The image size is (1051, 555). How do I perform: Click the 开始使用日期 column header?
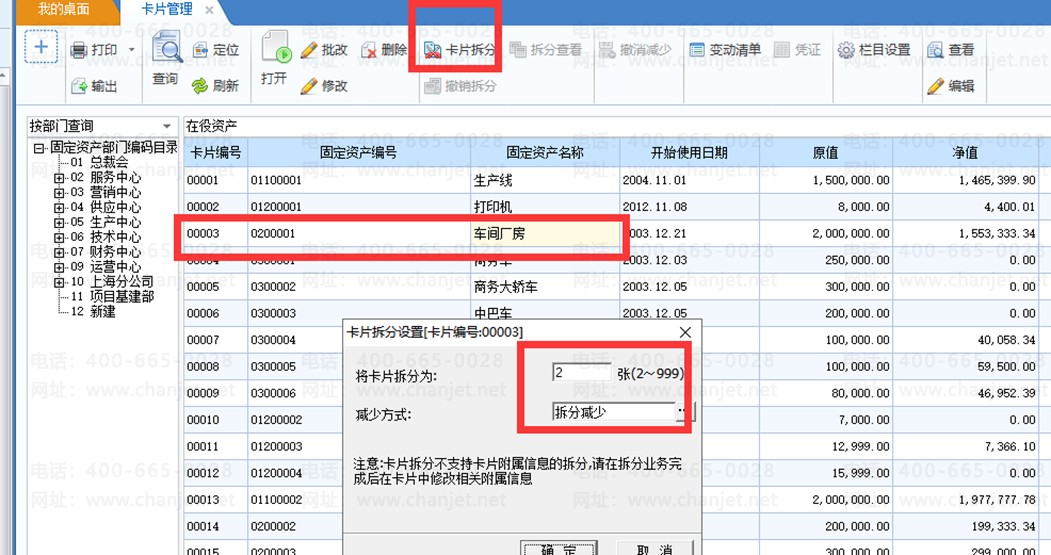pos(689,153)
